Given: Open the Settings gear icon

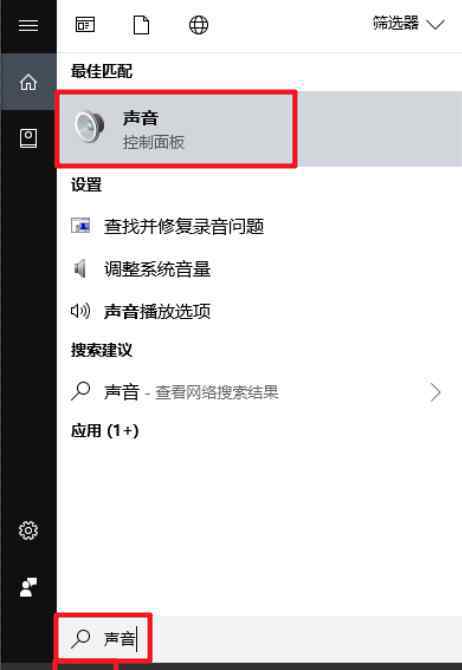Looking at the screenshot, I should [x=28, y=531].
